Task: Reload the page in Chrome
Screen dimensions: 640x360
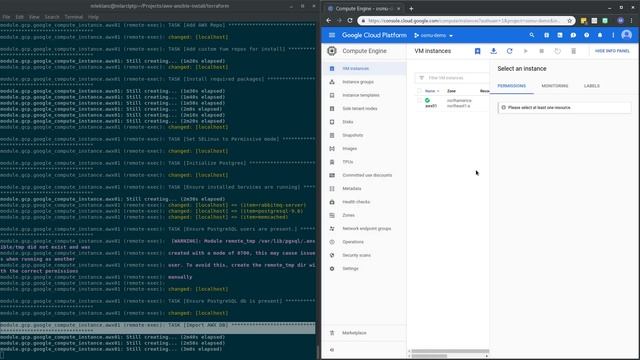Action: pyautogui.click(x=350, y=20)
